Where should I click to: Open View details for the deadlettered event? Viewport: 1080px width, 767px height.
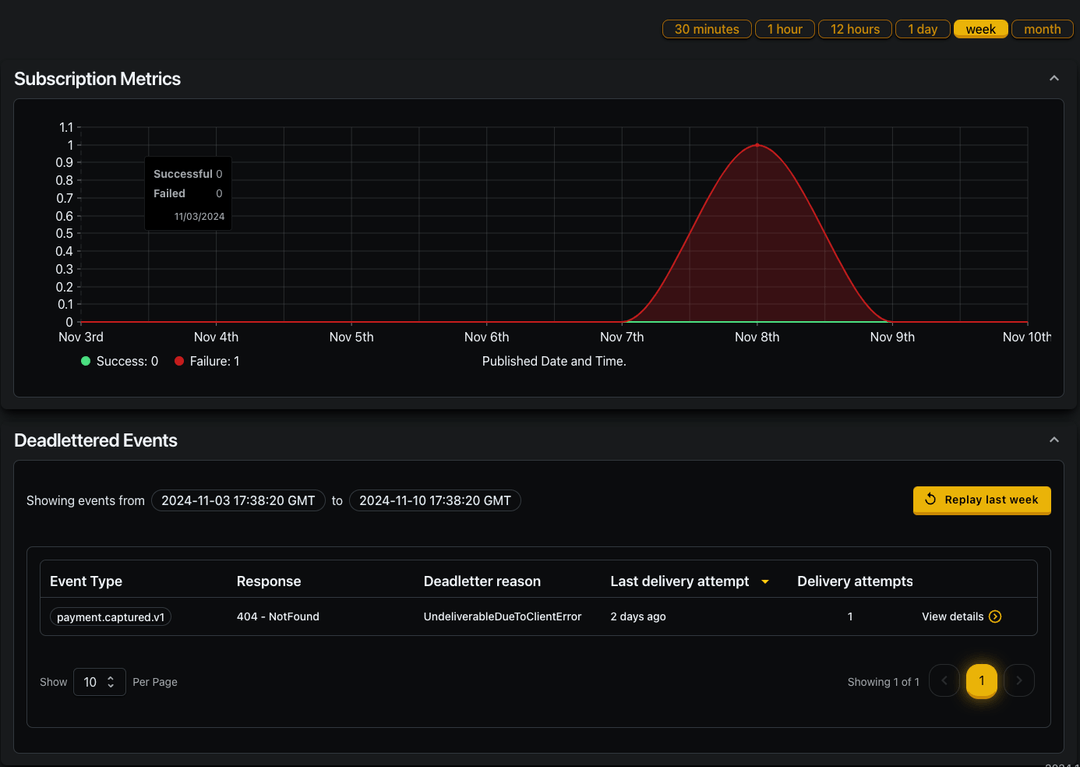(952, 617)
